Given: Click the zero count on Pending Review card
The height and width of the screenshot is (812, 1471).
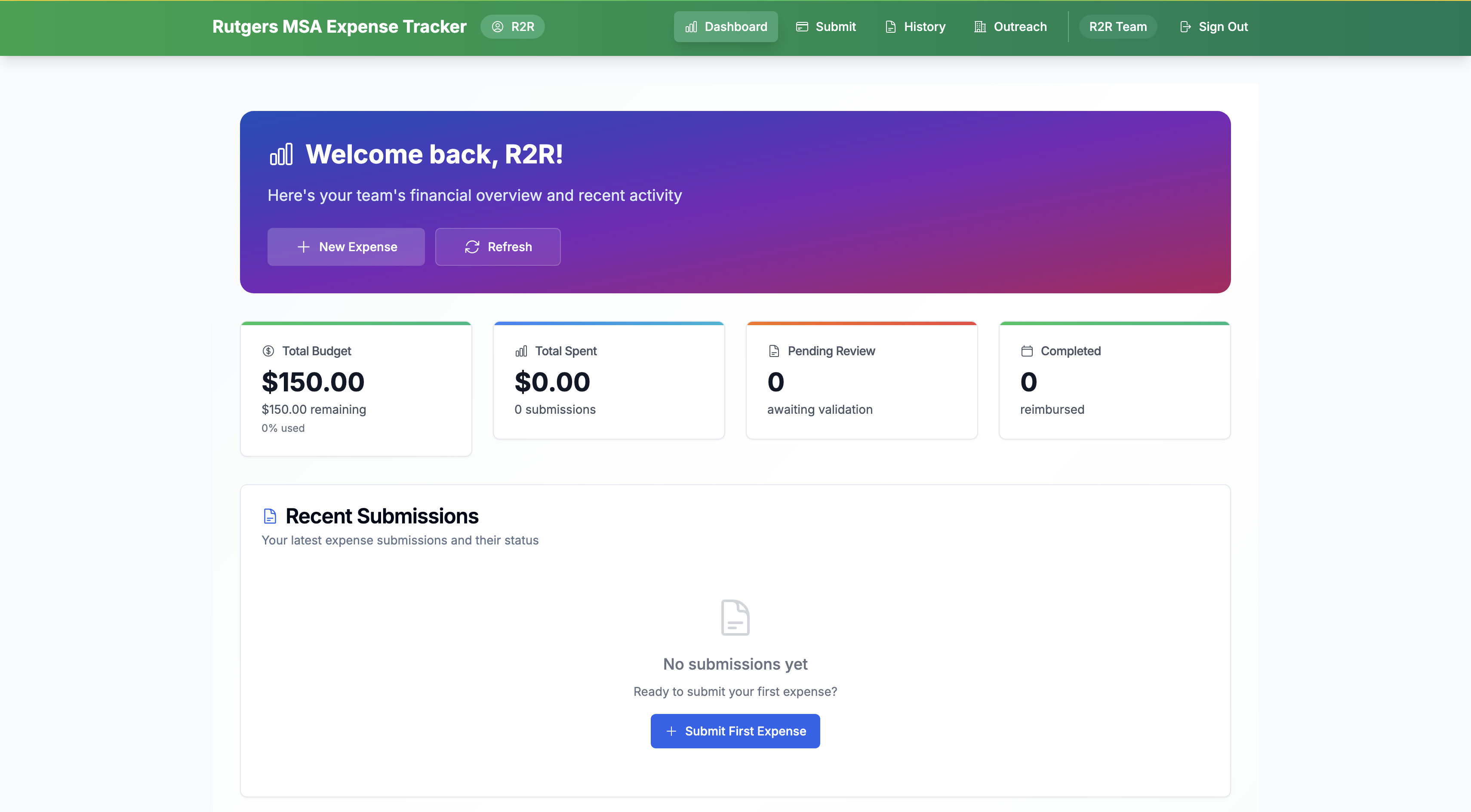Looking at the screenshot, I should (776, 381).
